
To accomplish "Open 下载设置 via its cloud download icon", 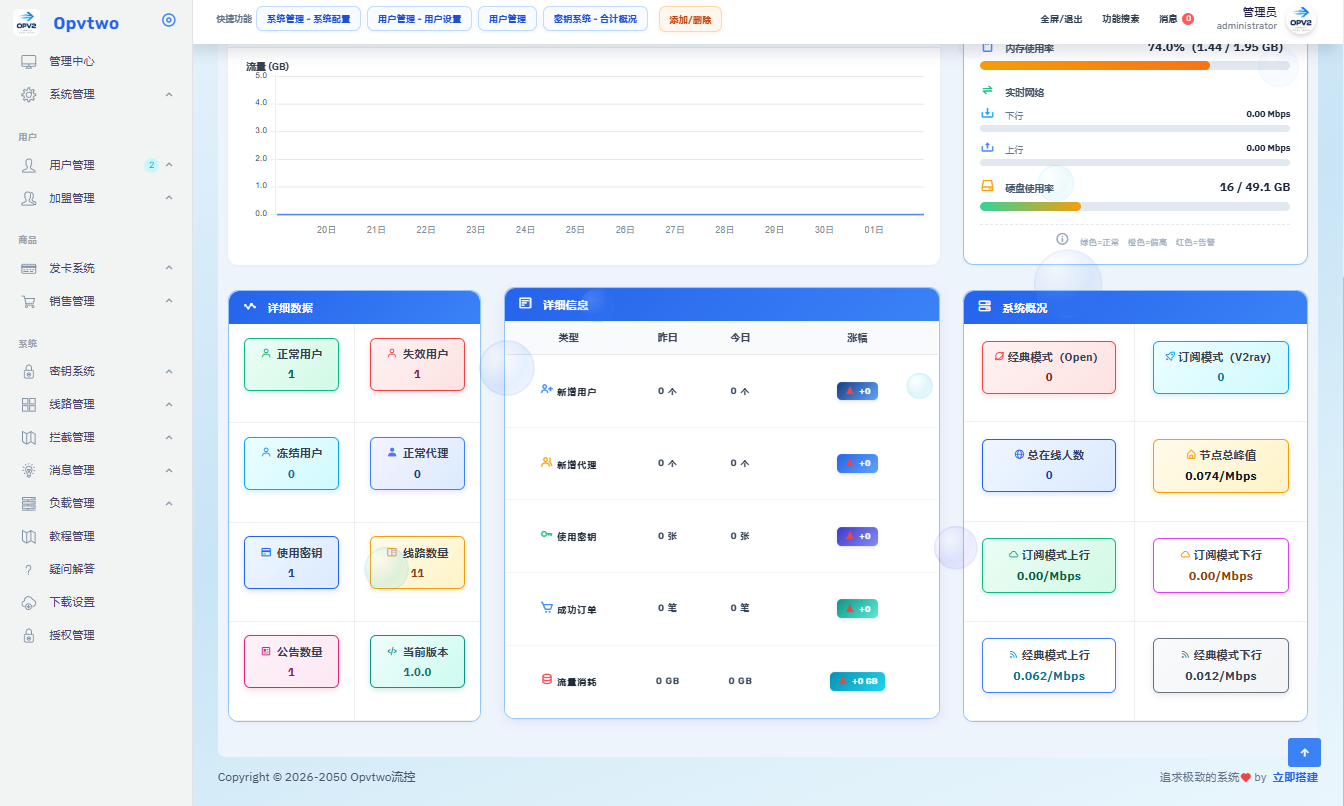I will point(29,602).
